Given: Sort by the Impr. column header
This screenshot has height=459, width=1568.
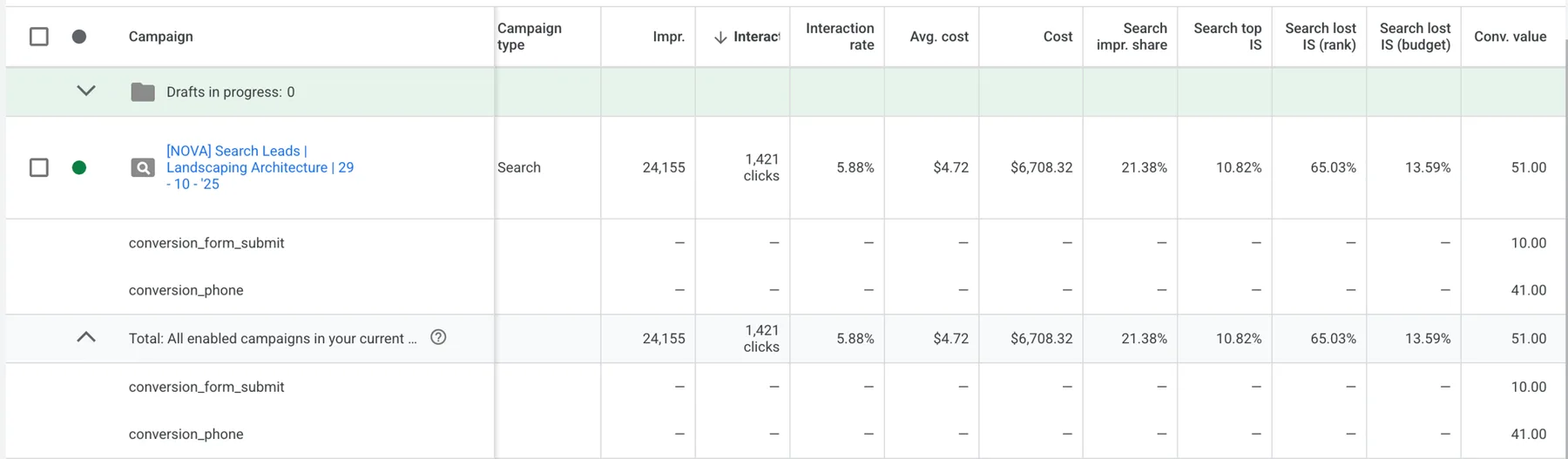Looking at the screenshot, I should pyautogui.click(x=669, y=37).
